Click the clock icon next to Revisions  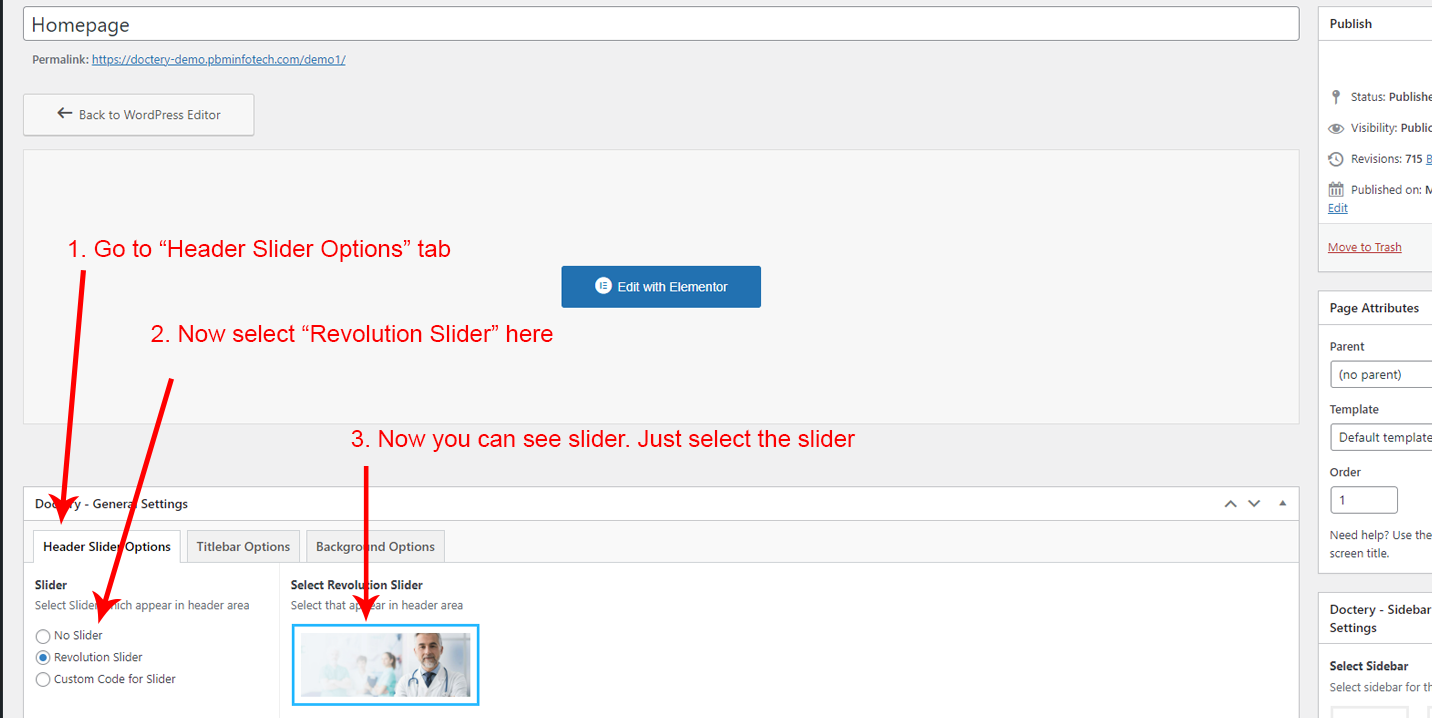click(1336, 159)
